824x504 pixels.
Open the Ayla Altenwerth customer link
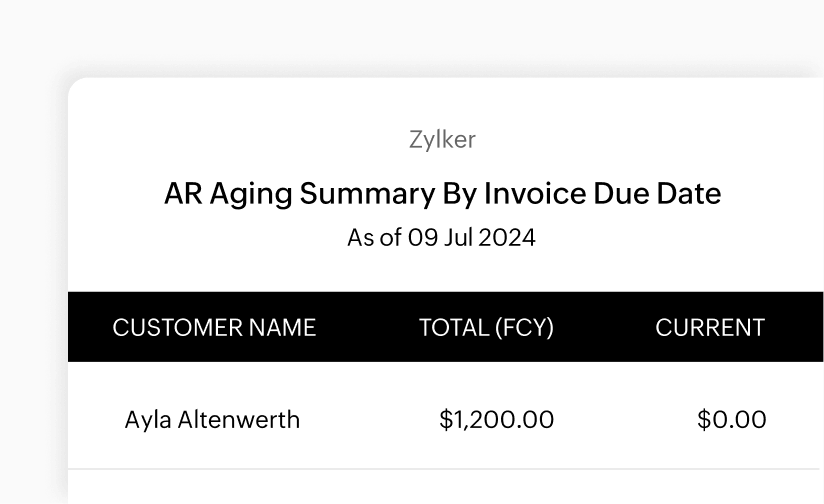212,419
